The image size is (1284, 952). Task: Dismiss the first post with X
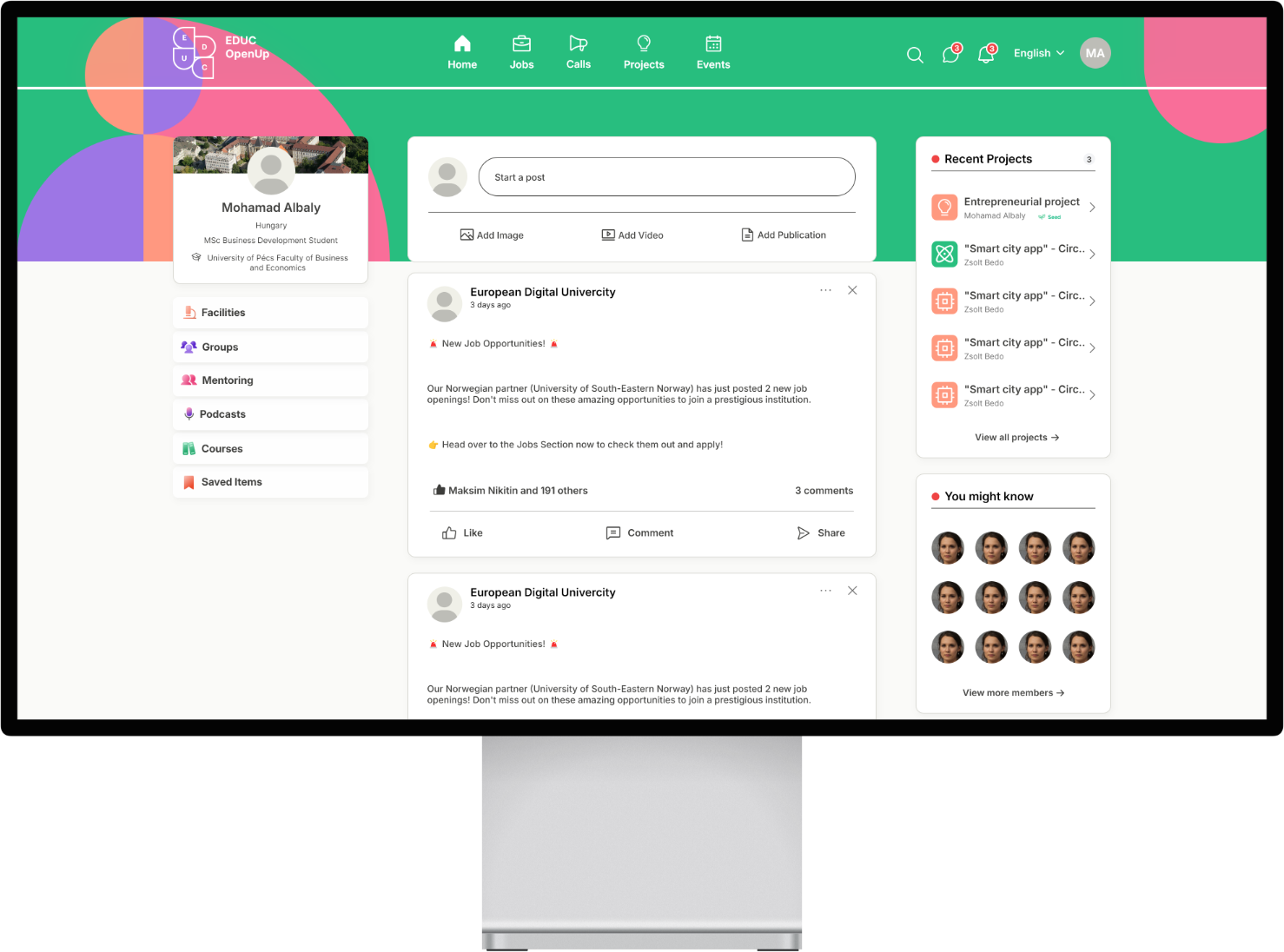(852, 290)
